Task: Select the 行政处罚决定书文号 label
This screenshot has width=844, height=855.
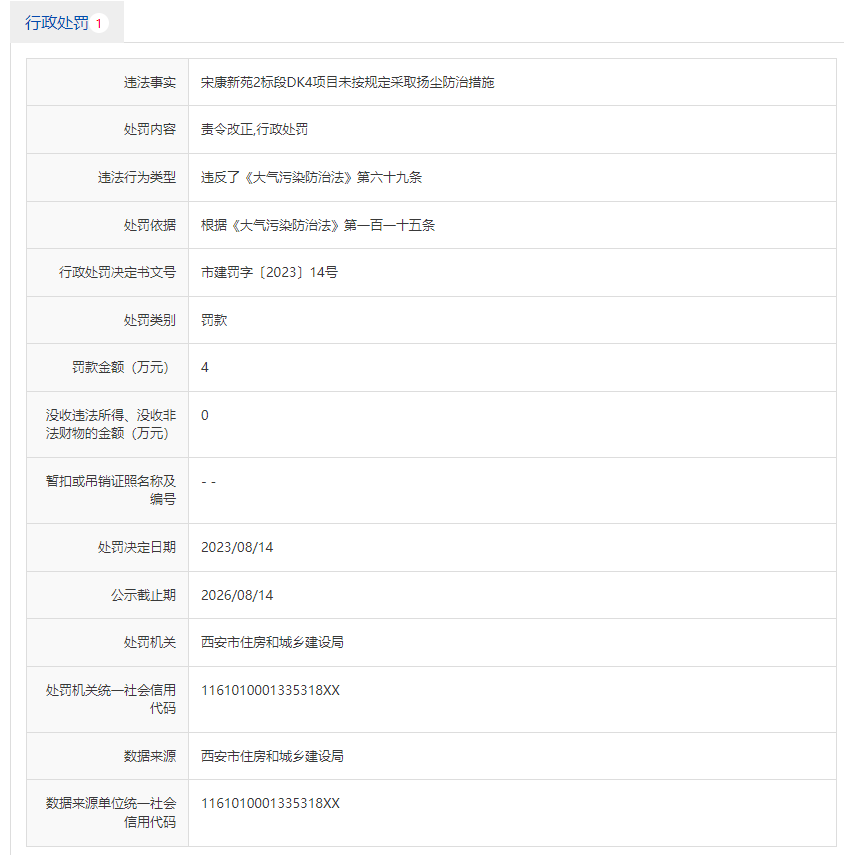Action: (x=117, y=272)
